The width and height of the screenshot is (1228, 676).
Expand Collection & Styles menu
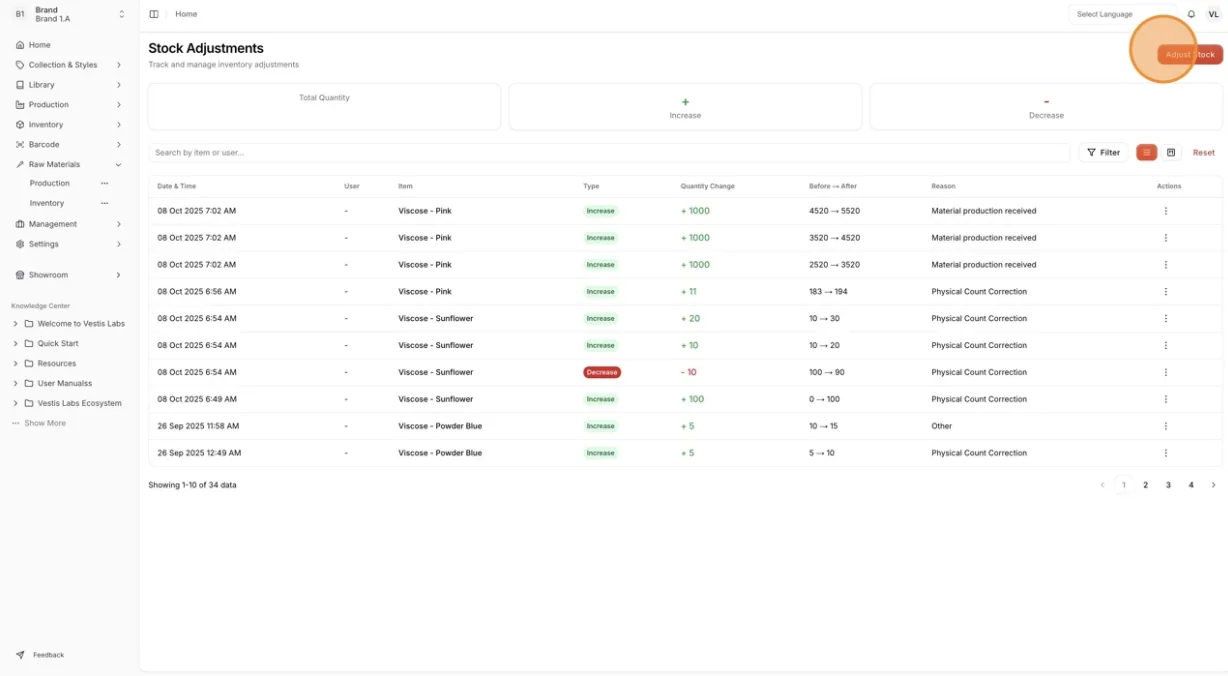[69, 65]
